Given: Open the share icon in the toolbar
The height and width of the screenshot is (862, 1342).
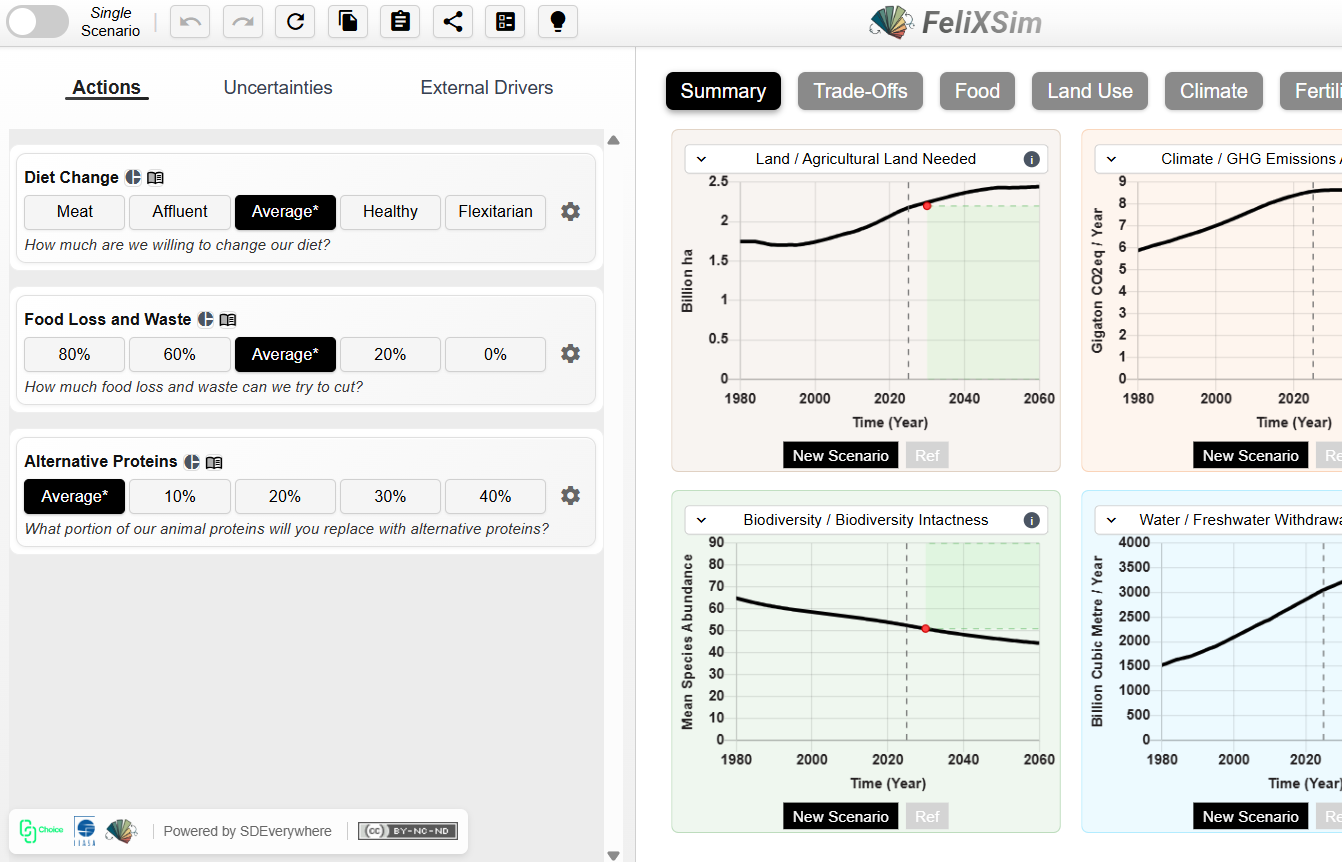Looking at the screenshot, I should (453, 21).
